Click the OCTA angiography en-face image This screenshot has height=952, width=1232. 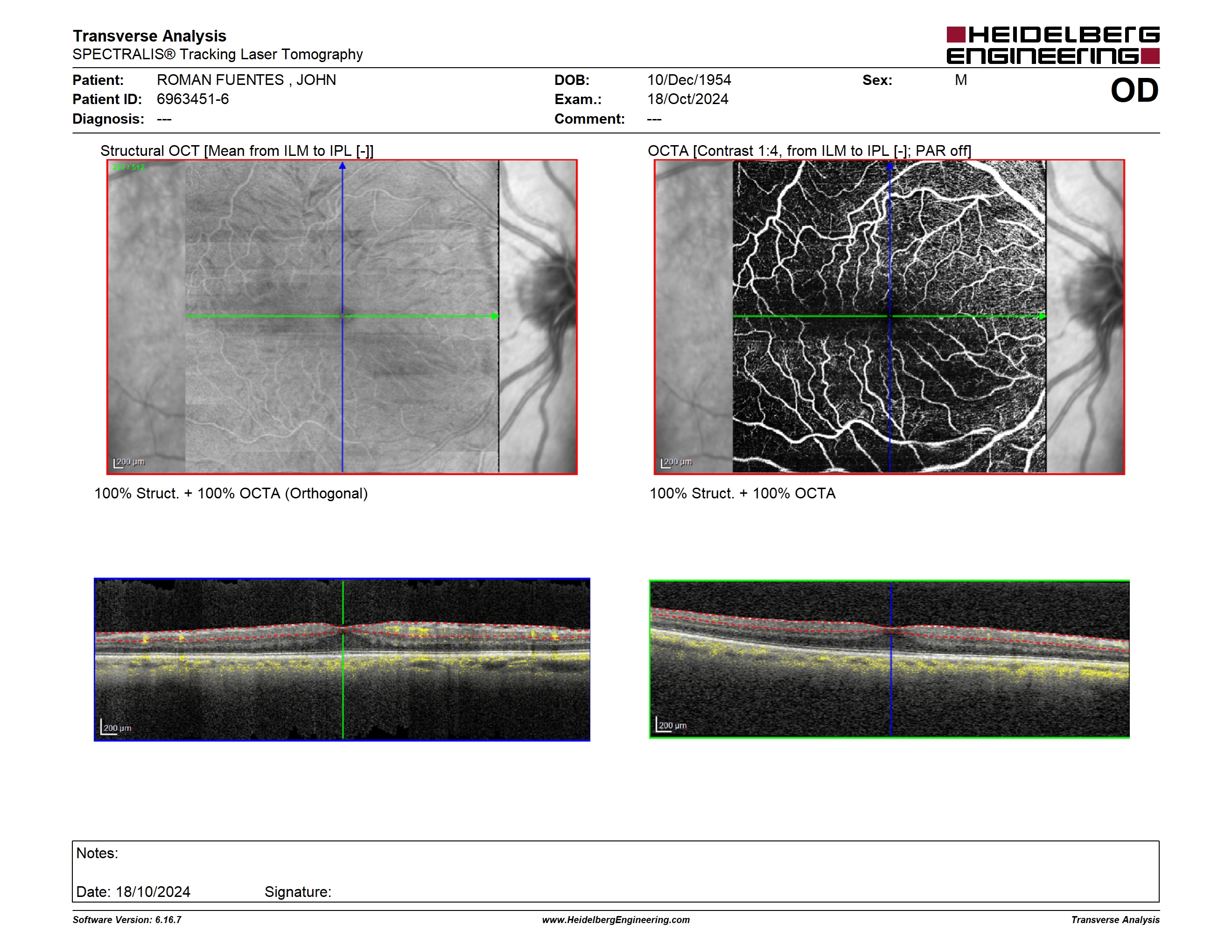(x=889, y=317)
